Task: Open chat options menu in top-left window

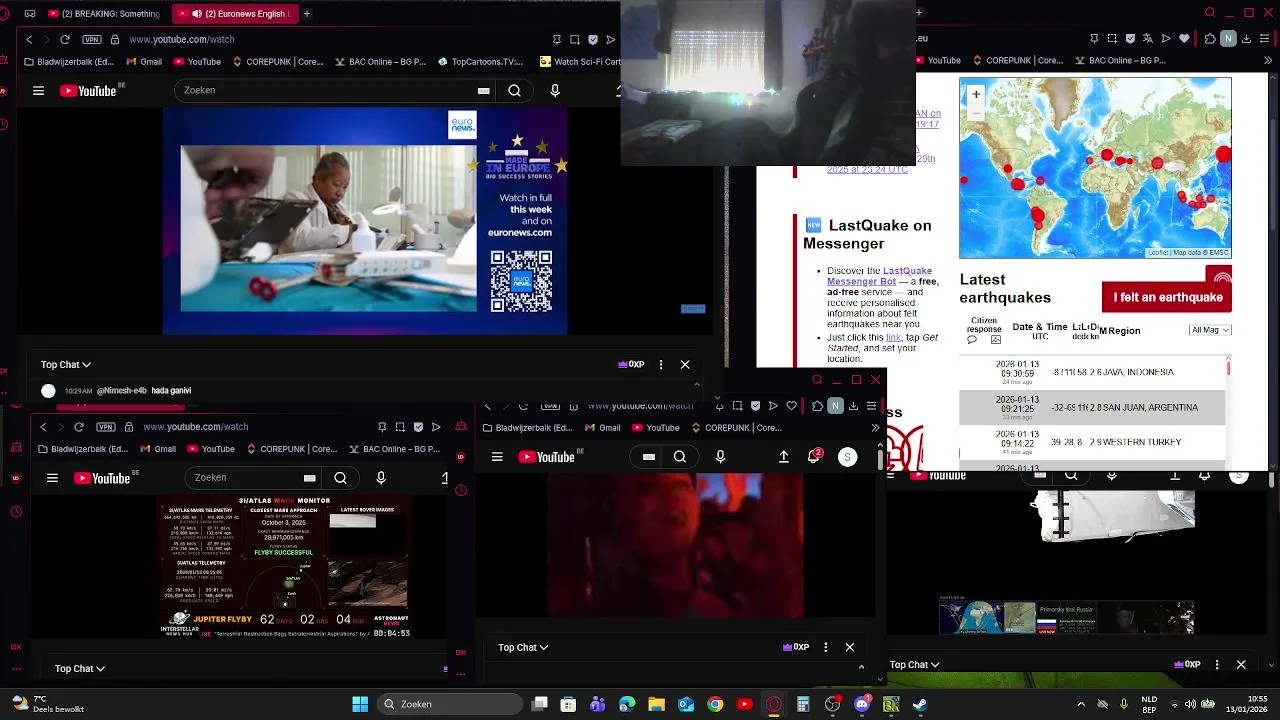Action: [x=661, y=365]
